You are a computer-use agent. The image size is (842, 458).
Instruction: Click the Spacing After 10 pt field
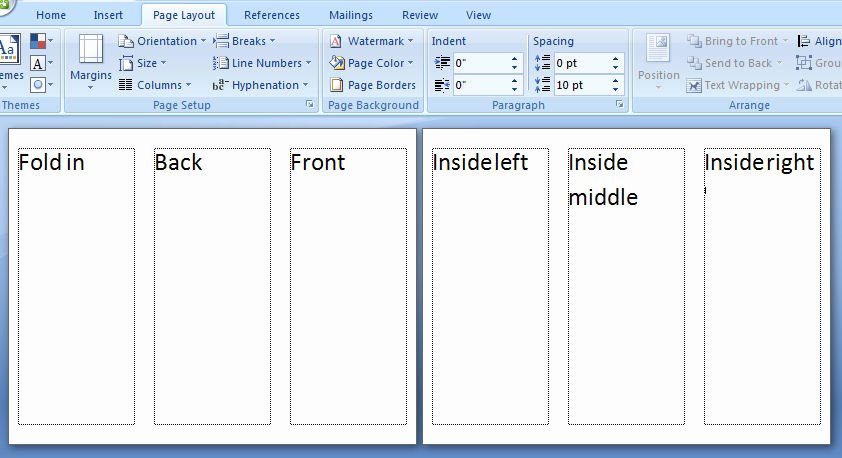coord(581,85)
